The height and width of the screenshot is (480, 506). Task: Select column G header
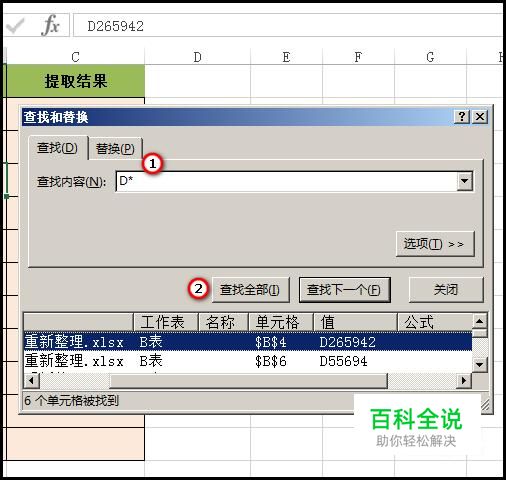[430, 57]
